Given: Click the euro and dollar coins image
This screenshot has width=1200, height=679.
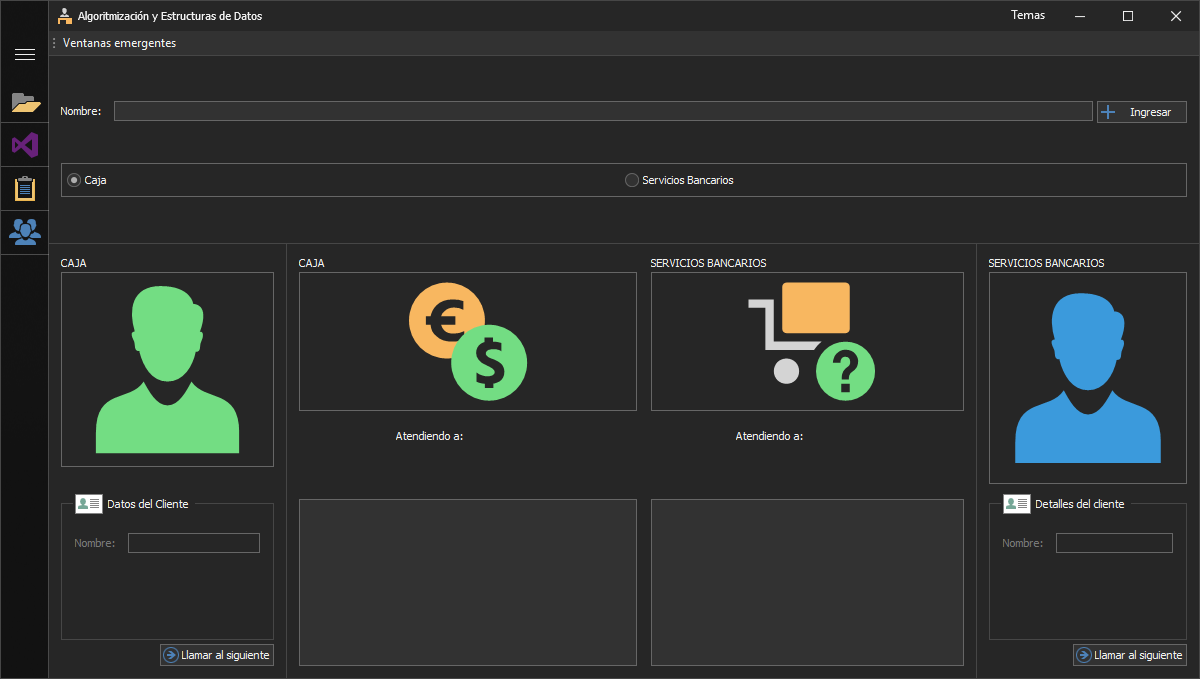Looking at the screenshot, I should 467,341.
